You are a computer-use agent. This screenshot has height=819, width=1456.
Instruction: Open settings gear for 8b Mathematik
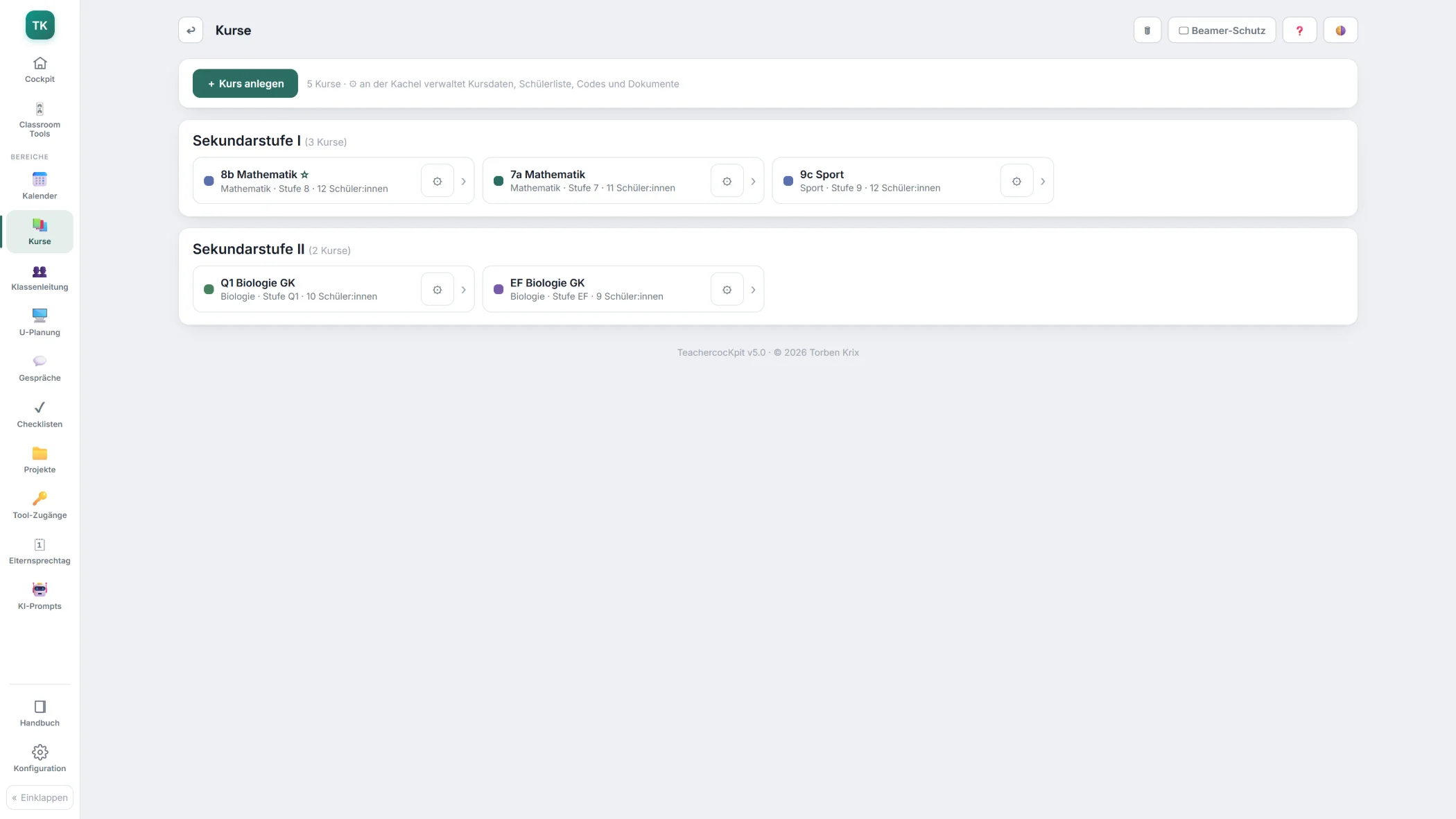(437, 181)
